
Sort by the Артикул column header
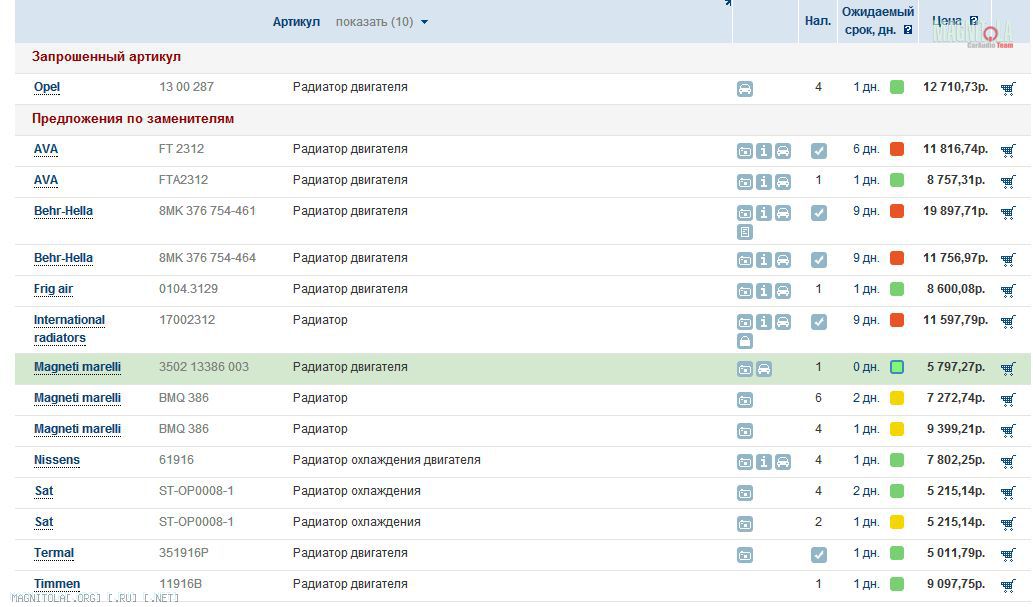pyautogui.click(x=296, y=22)
